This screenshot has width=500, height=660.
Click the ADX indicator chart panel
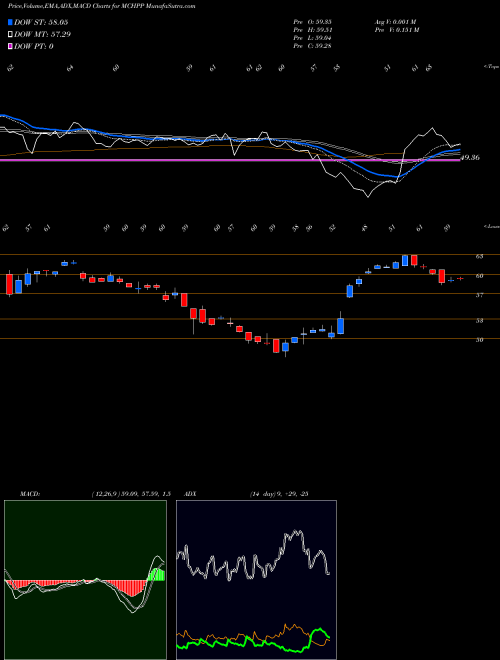pos(256,580)
